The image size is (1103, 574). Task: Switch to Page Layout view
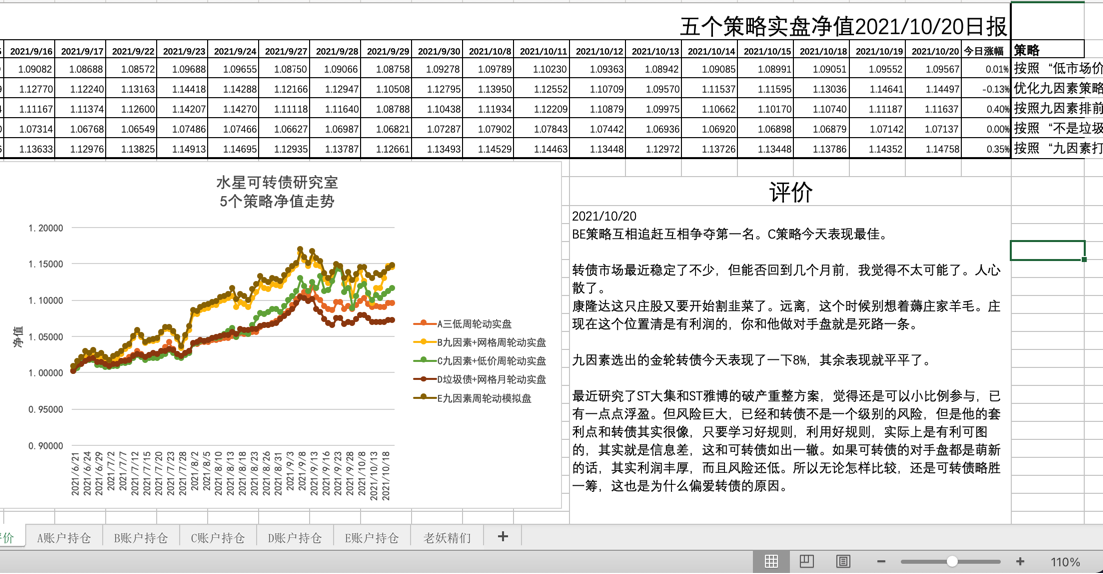(x=807, y=562)
